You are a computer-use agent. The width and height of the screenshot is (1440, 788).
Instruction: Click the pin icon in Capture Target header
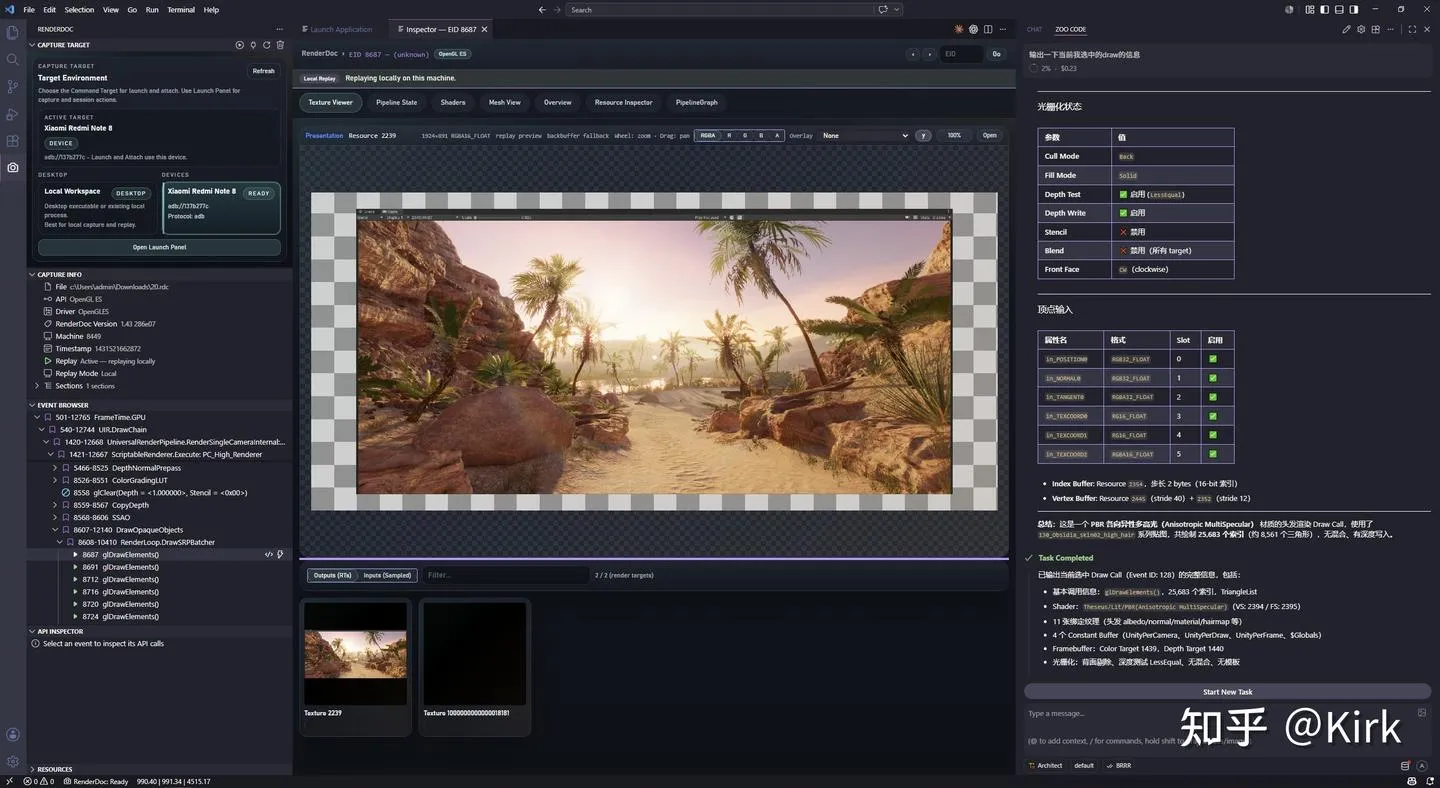coord(253,45)
